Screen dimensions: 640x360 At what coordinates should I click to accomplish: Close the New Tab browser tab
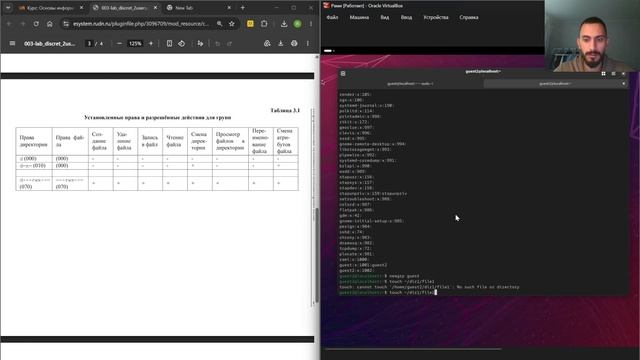click(229, 8)
